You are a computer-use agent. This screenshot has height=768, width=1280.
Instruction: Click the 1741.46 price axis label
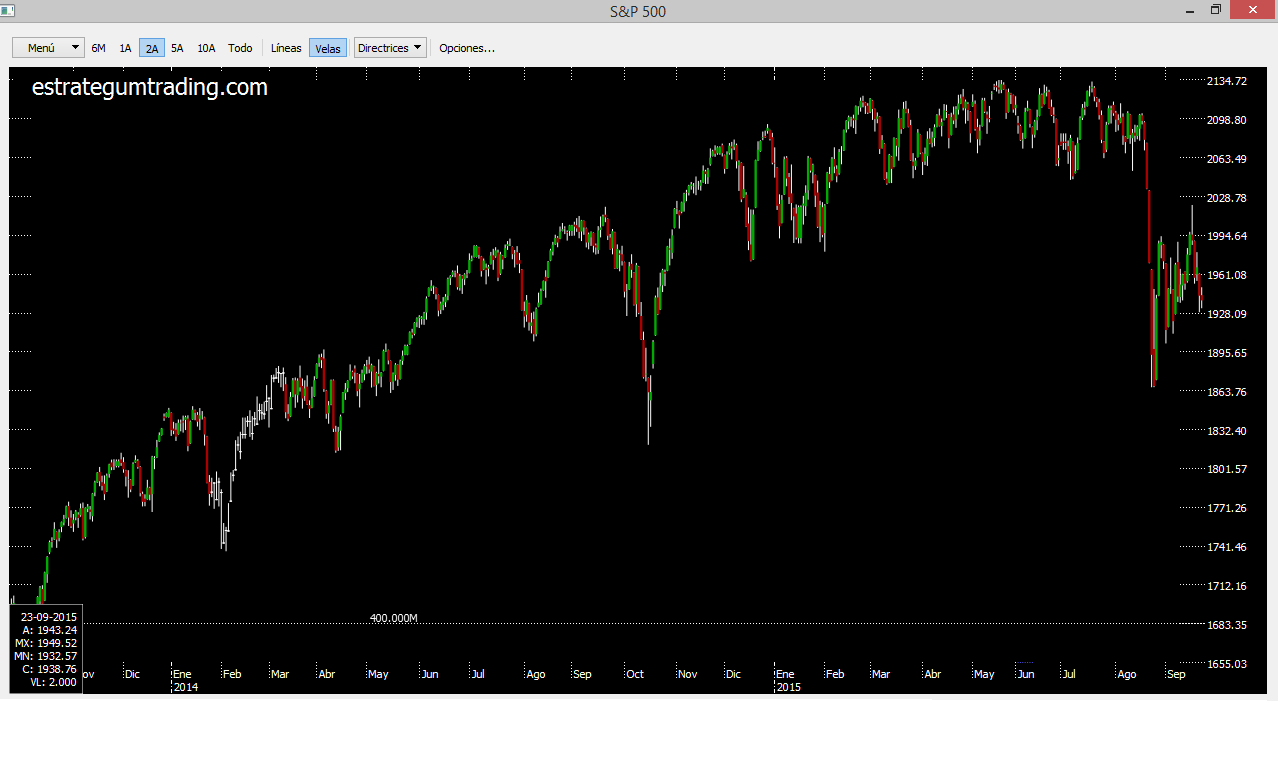tap(1228, 547)
